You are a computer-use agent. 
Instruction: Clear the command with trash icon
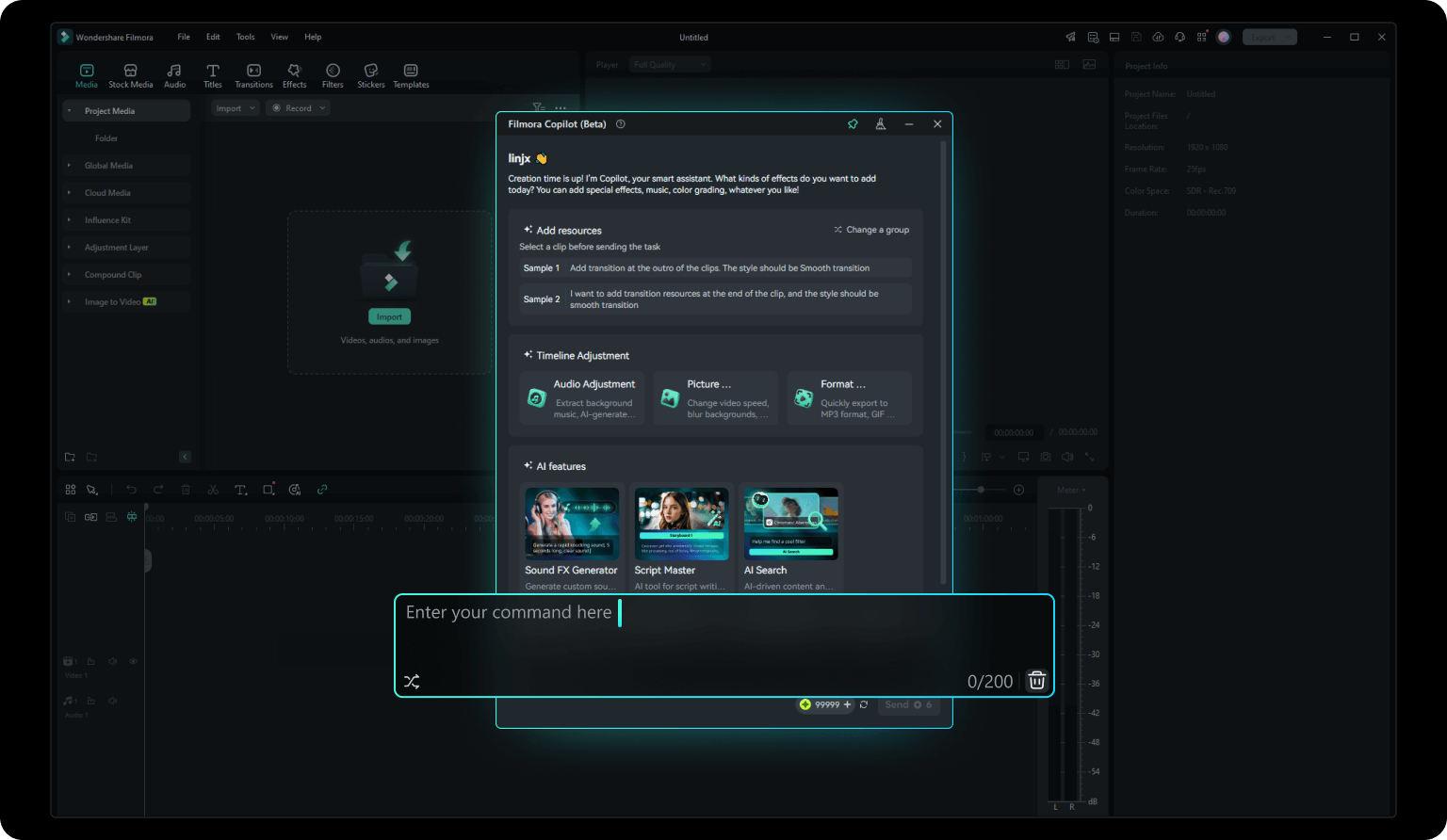[x=1036, y=681]
